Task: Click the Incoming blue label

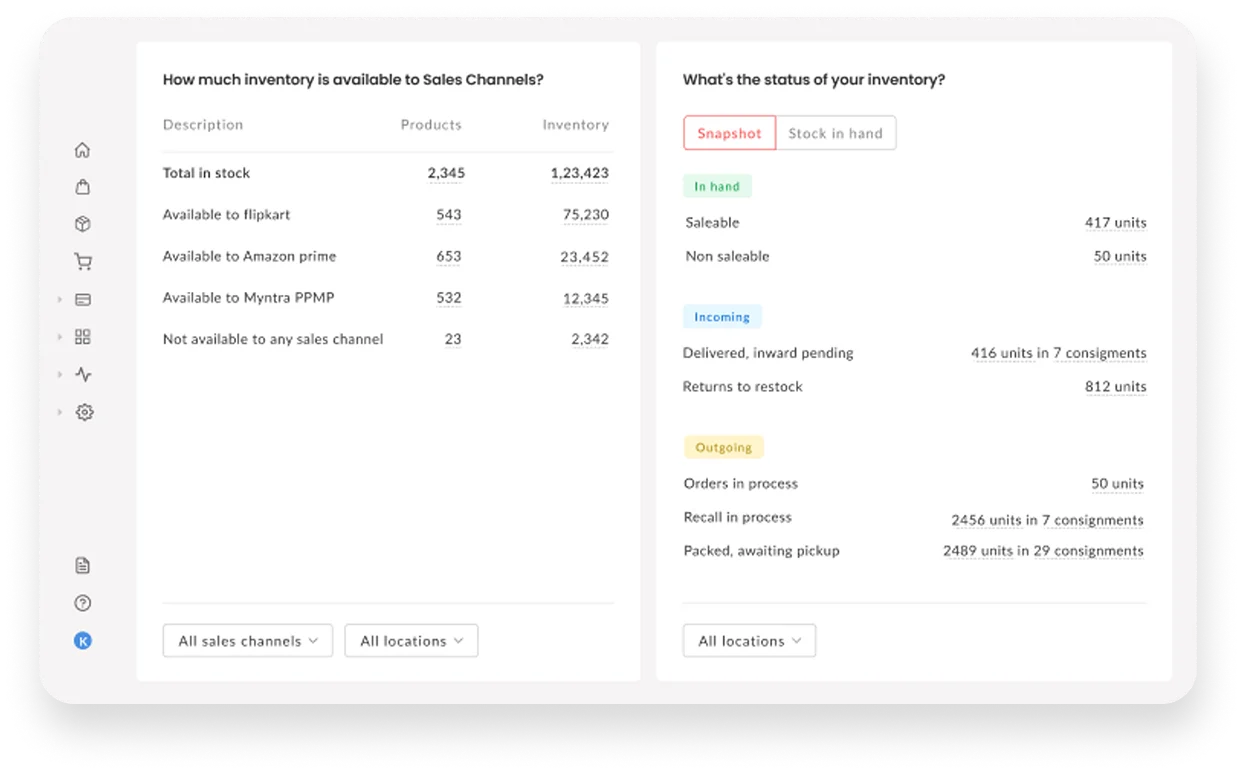Action: (x=722, y=317)
